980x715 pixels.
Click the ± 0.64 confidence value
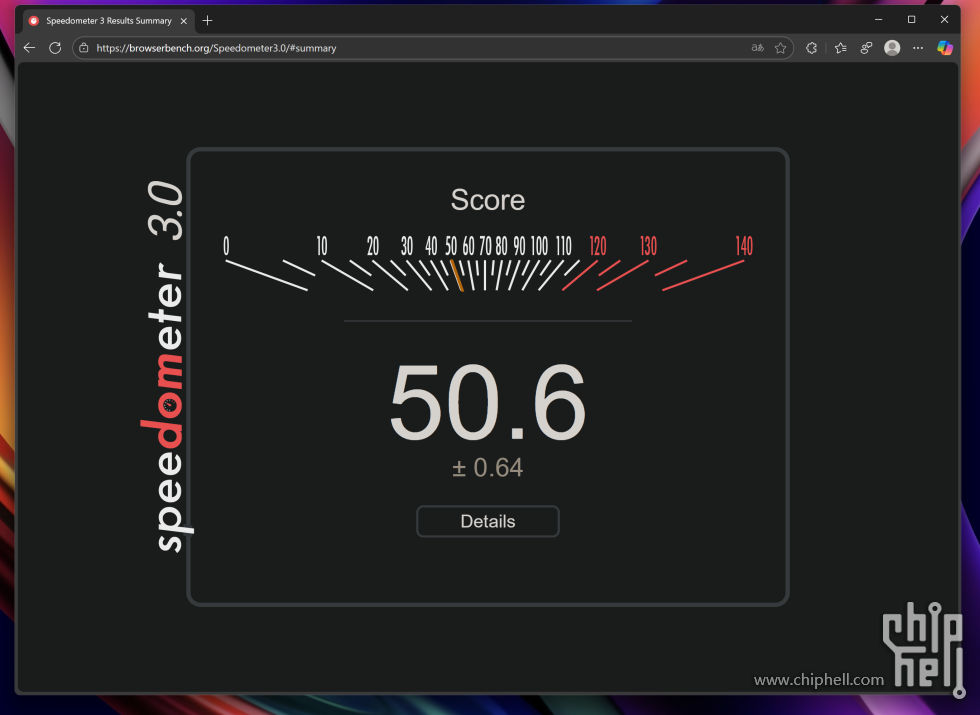[x=488, y=468]
